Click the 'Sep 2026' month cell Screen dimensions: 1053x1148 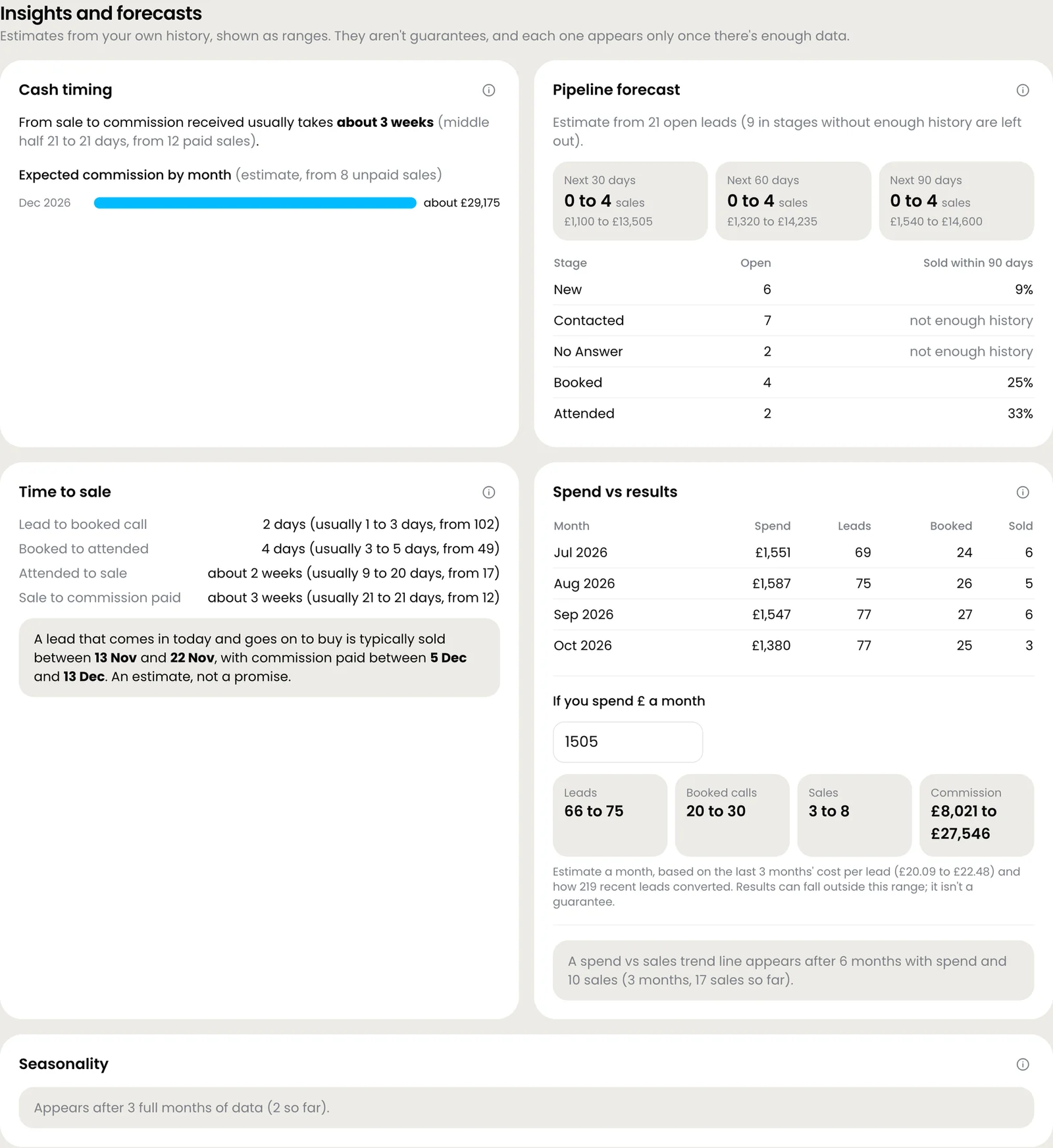click(x=583, y=614)
